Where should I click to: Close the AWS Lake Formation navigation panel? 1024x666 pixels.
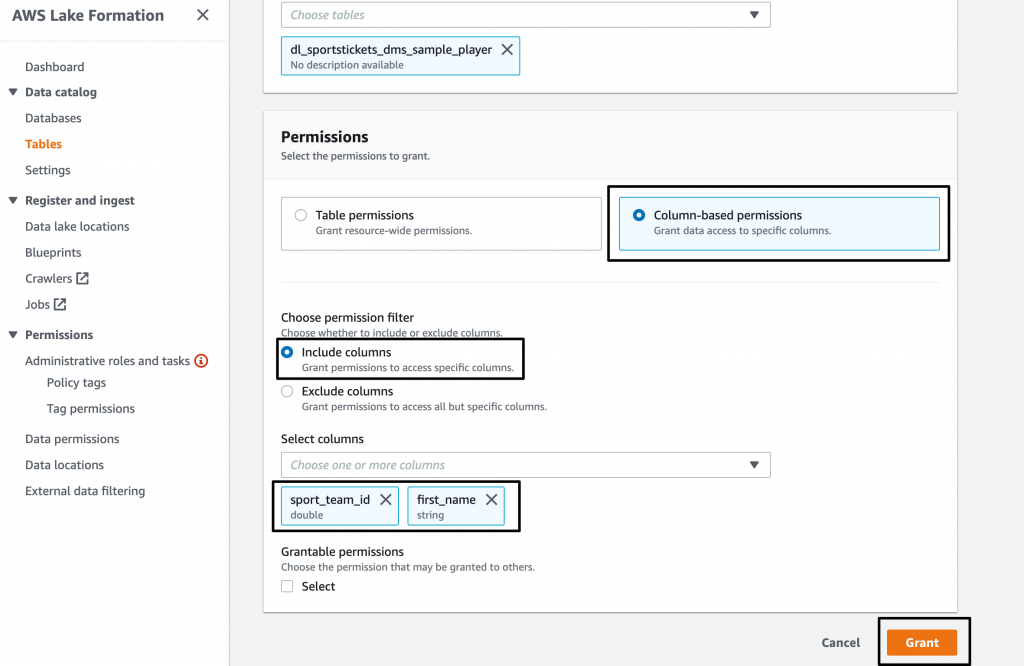[x=203, y=16]
